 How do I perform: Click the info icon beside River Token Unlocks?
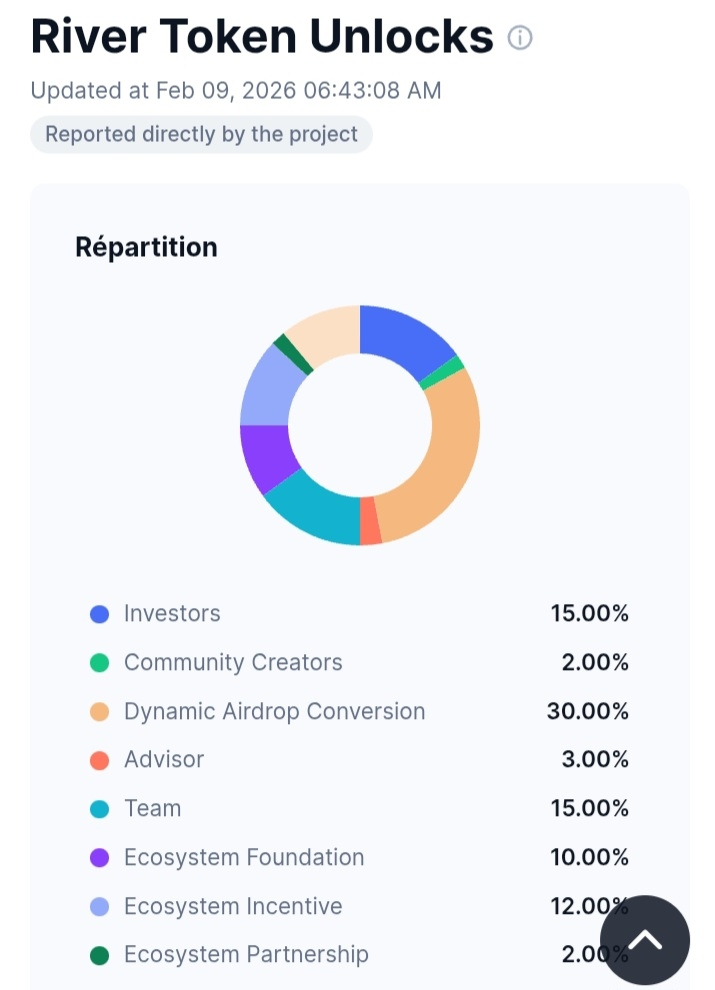point(520,38)
